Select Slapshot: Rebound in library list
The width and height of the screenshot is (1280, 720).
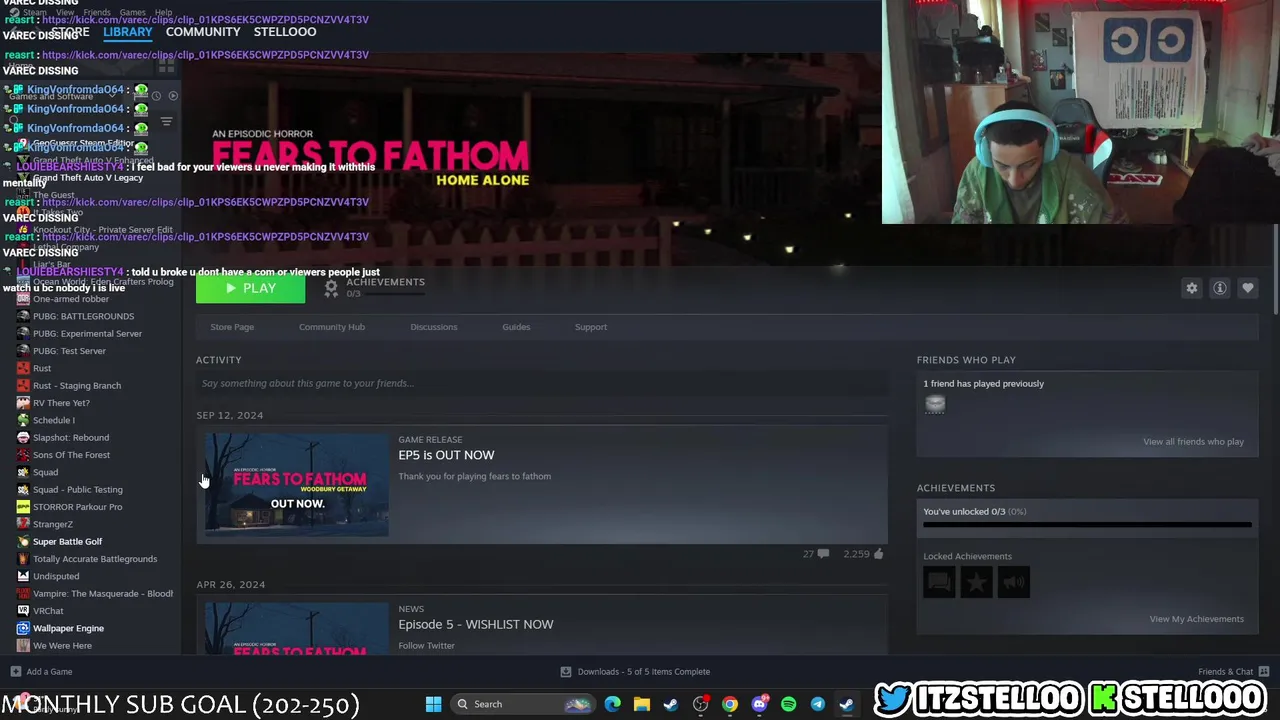71,437
